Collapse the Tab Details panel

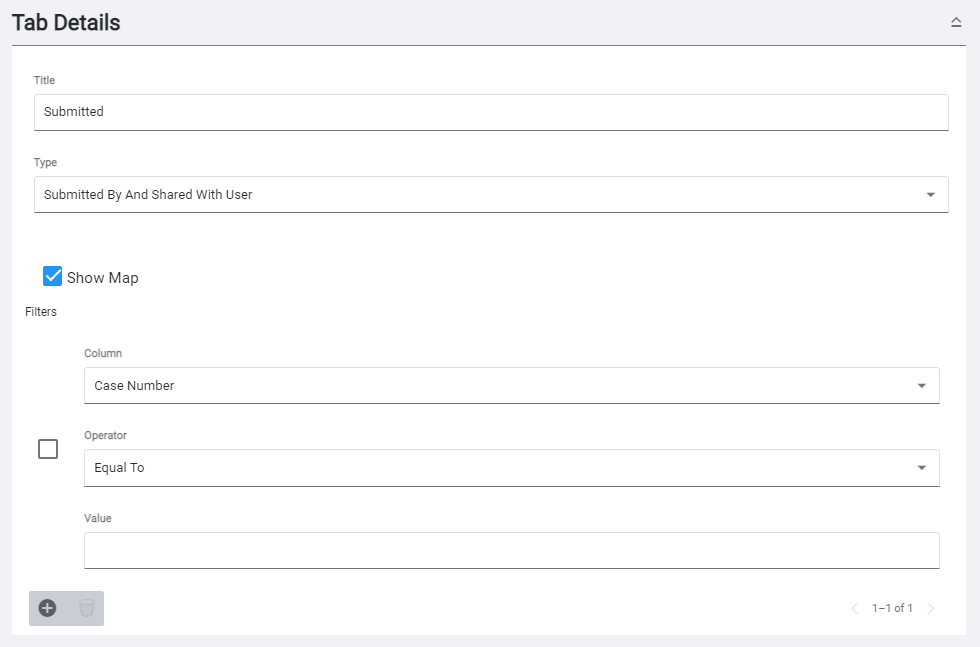tap(958, 20)
